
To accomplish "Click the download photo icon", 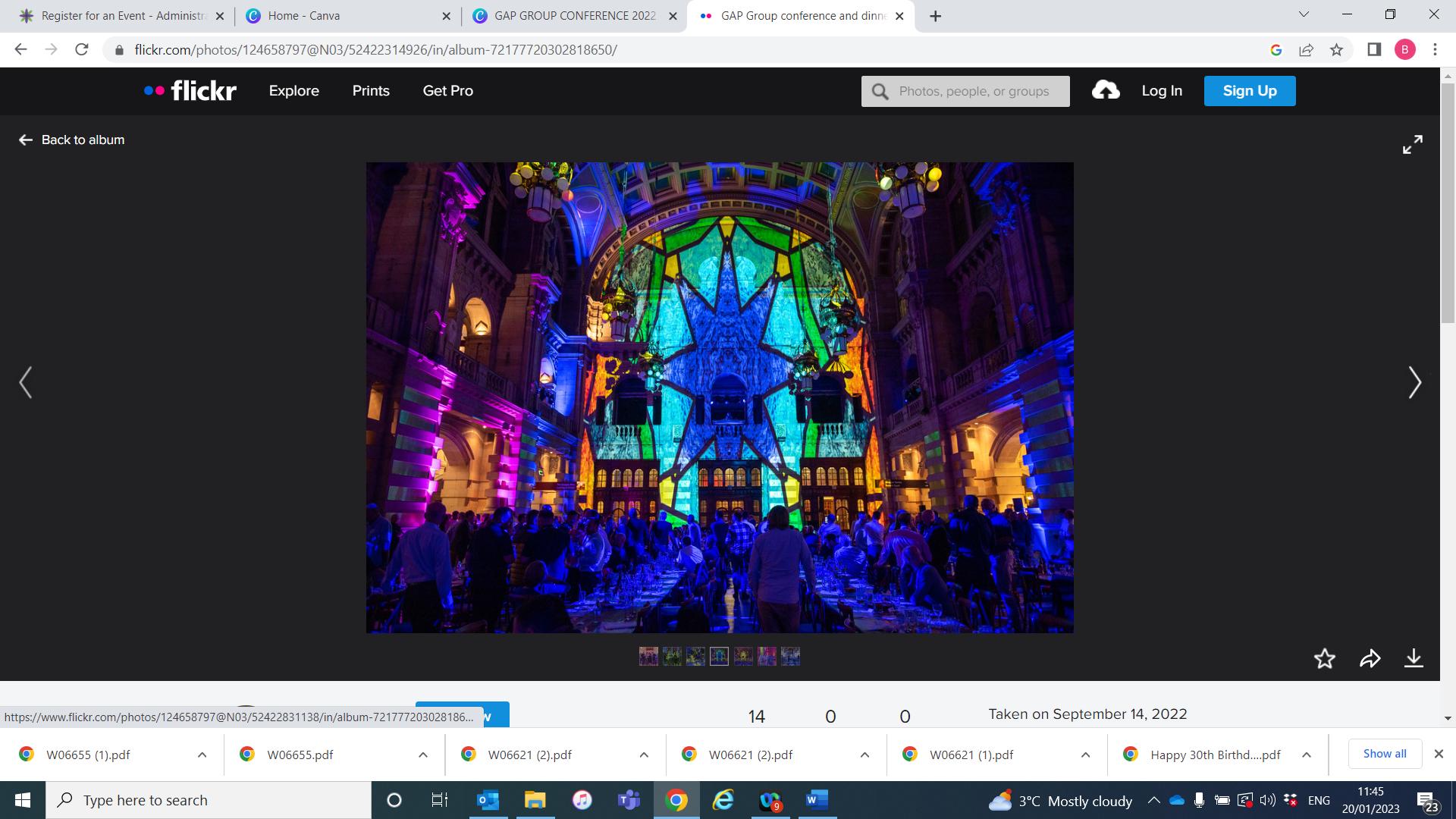I will click(x=1414, y=658).
